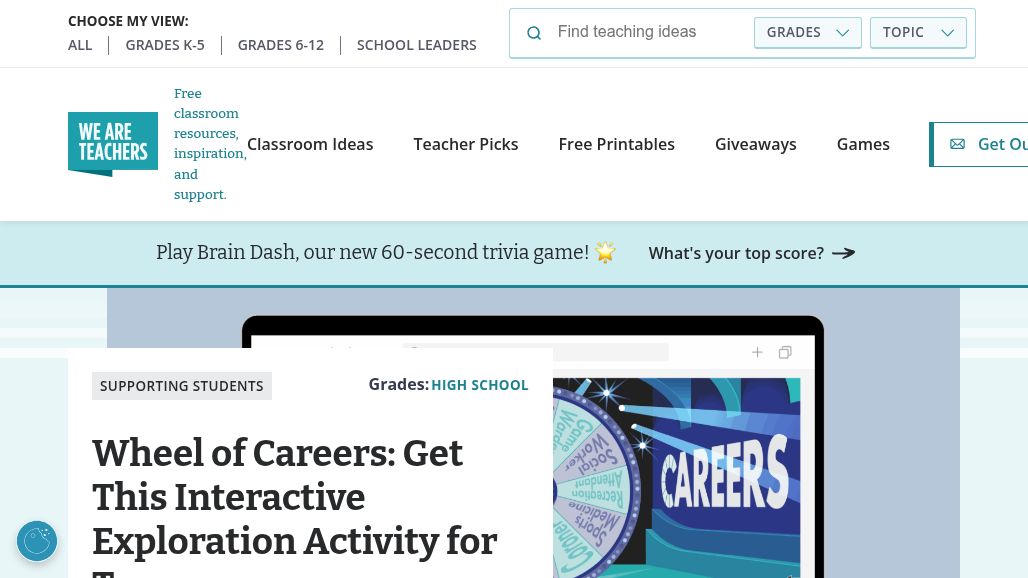Click the arrow after "What's your top score?"

coord(844,253)
